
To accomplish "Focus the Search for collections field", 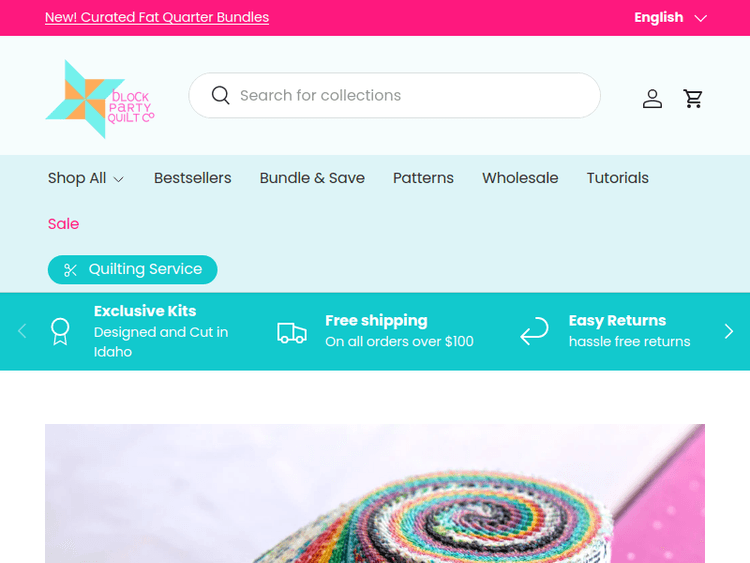I will pos(395,95).
